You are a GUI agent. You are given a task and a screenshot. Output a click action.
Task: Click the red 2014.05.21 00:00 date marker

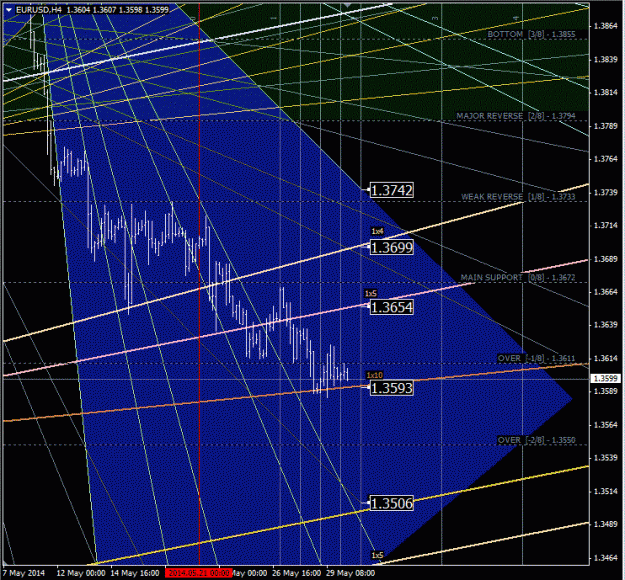tap(198, 573)
